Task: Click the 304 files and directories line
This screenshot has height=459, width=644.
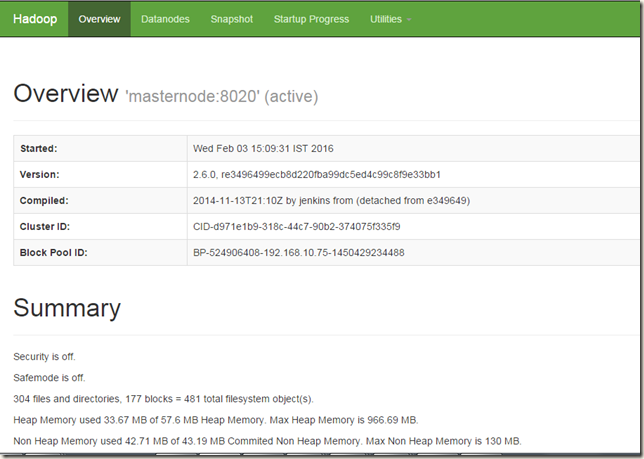Action: (163, 399)
